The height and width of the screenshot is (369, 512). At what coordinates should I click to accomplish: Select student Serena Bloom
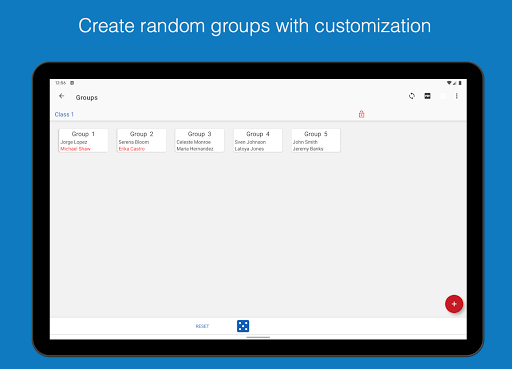tap(134, 142)
